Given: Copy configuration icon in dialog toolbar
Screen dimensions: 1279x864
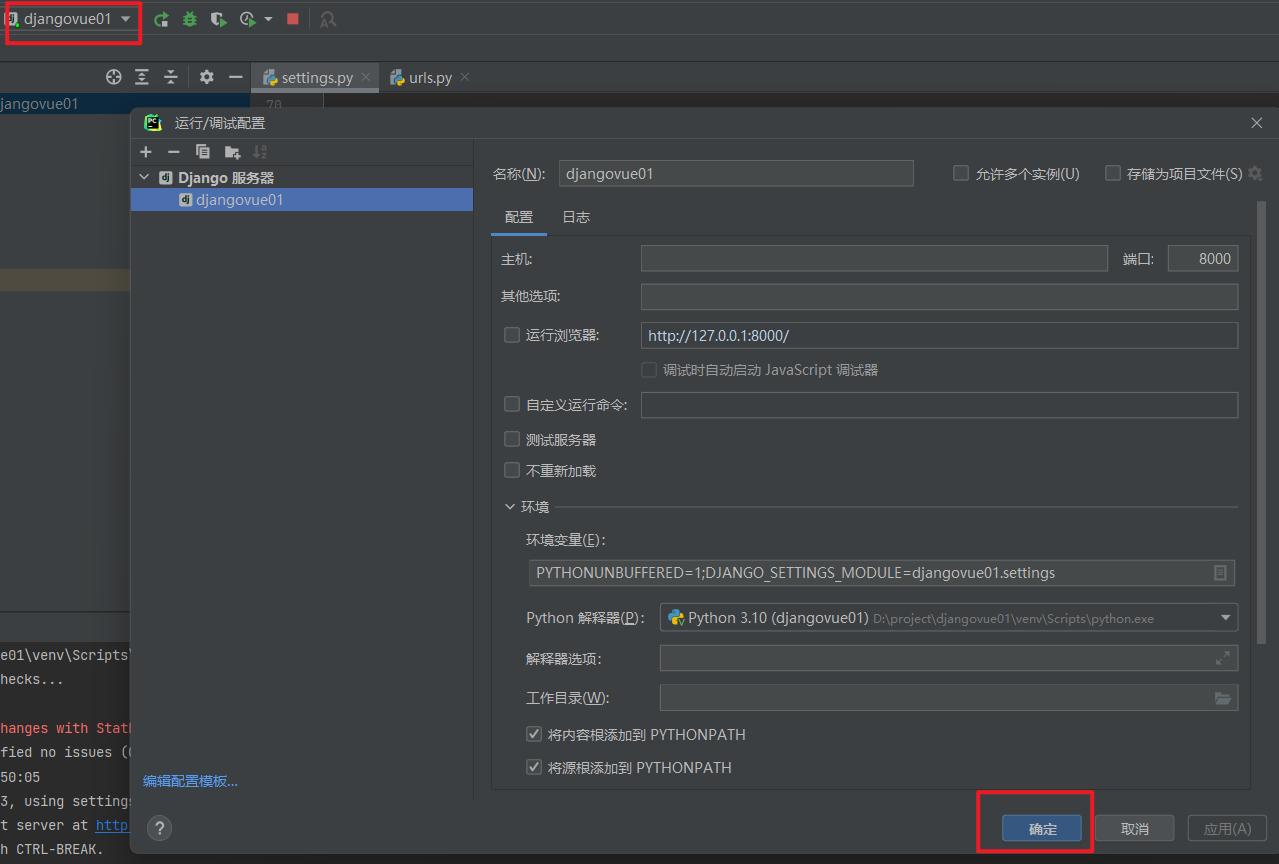Looking at the screenshot, I should point(203,152).
